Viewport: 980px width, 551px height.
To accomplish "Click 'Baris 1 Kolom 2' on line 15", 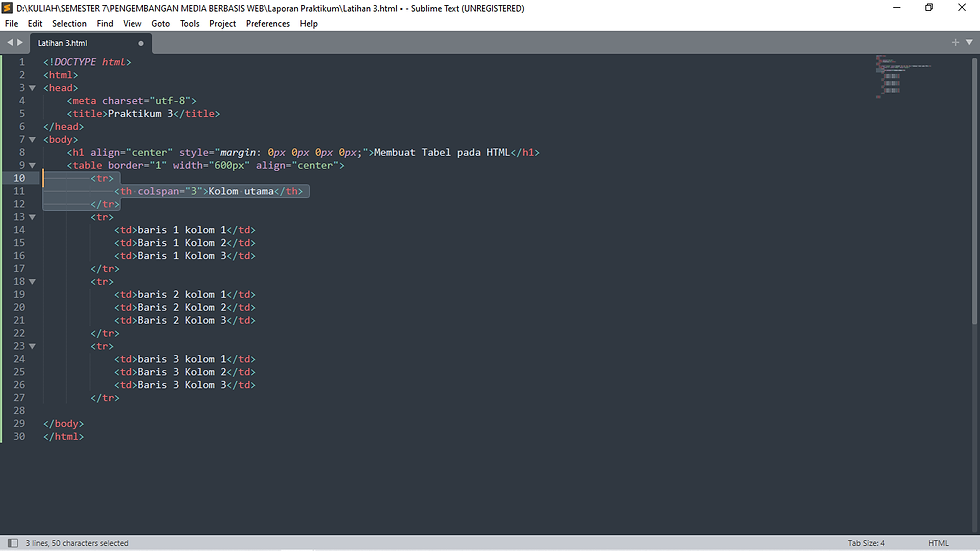I will click(182, 243).
